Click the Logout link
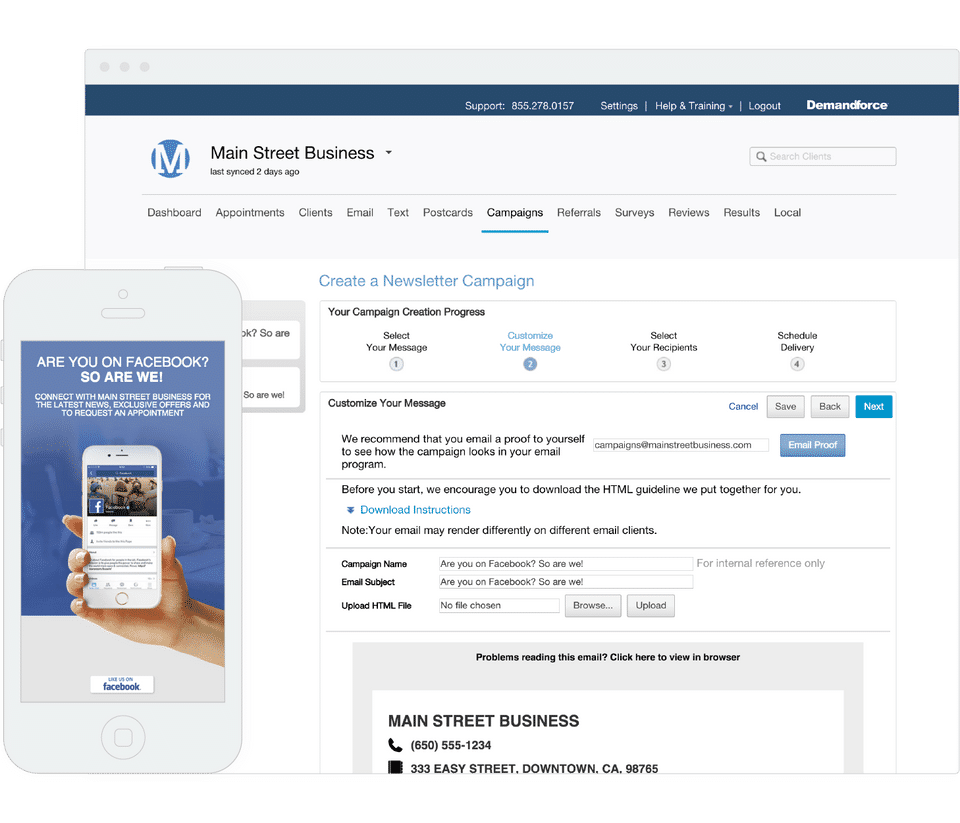The height and width of the screenshot is (823, 960). (765, 106)
